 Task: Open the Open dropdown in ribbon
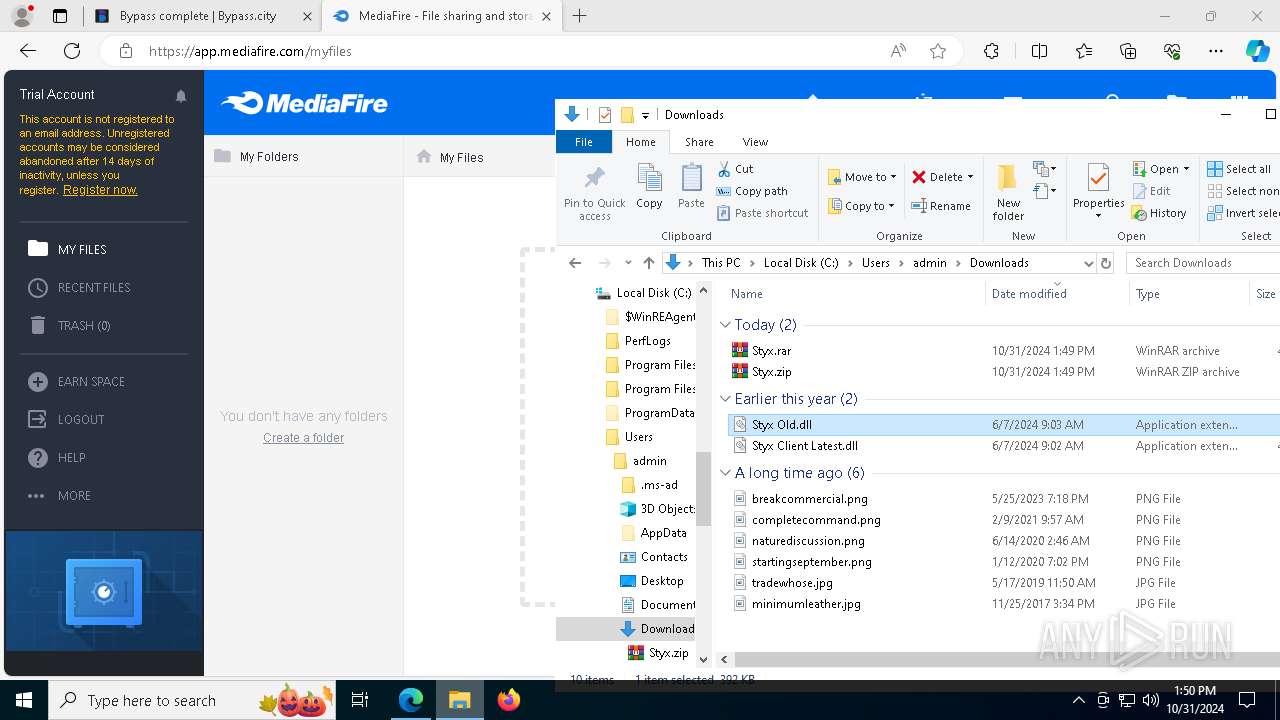pyautogui.click(x=1161, y=169)
